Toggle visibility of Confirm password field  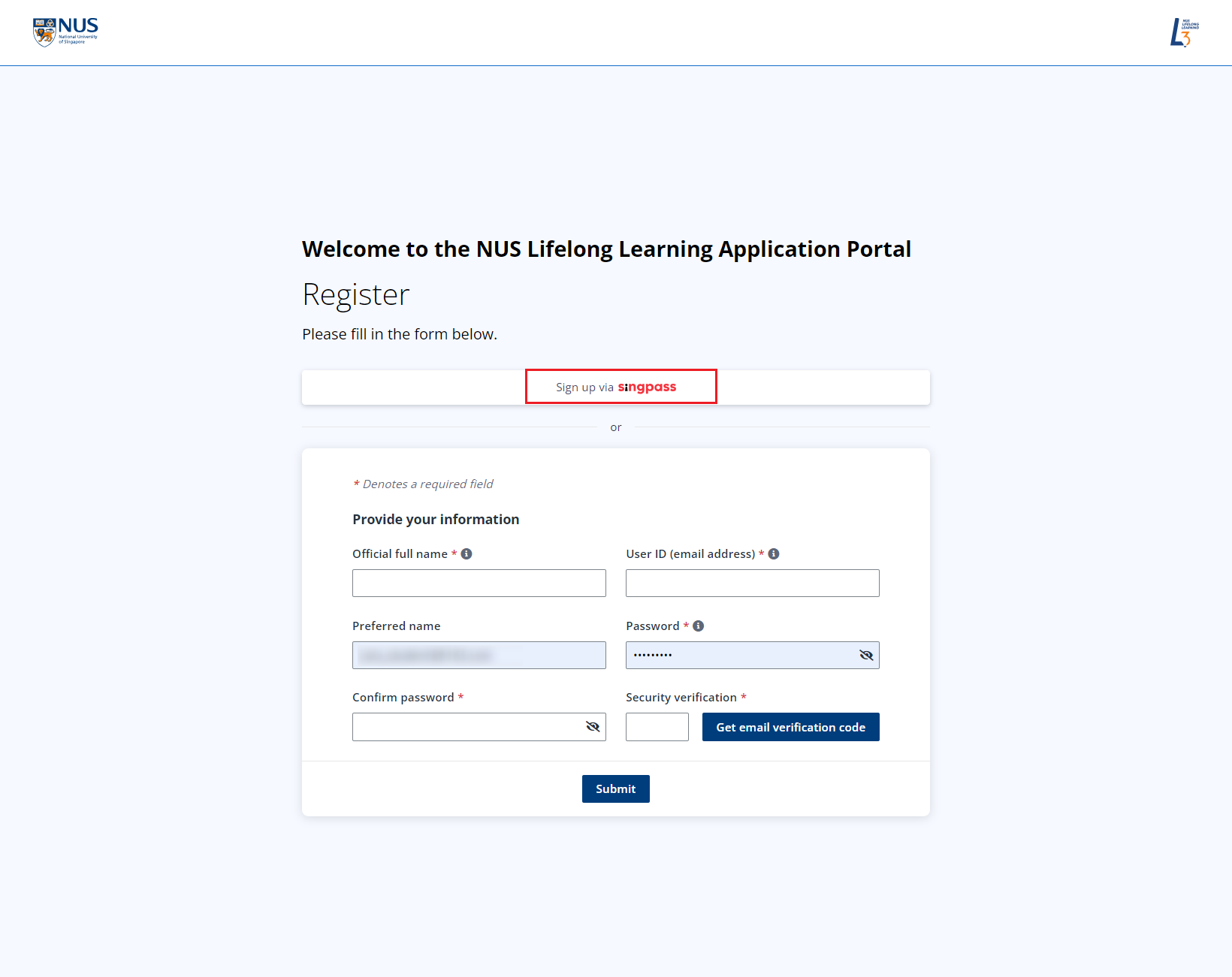(593, 727)
